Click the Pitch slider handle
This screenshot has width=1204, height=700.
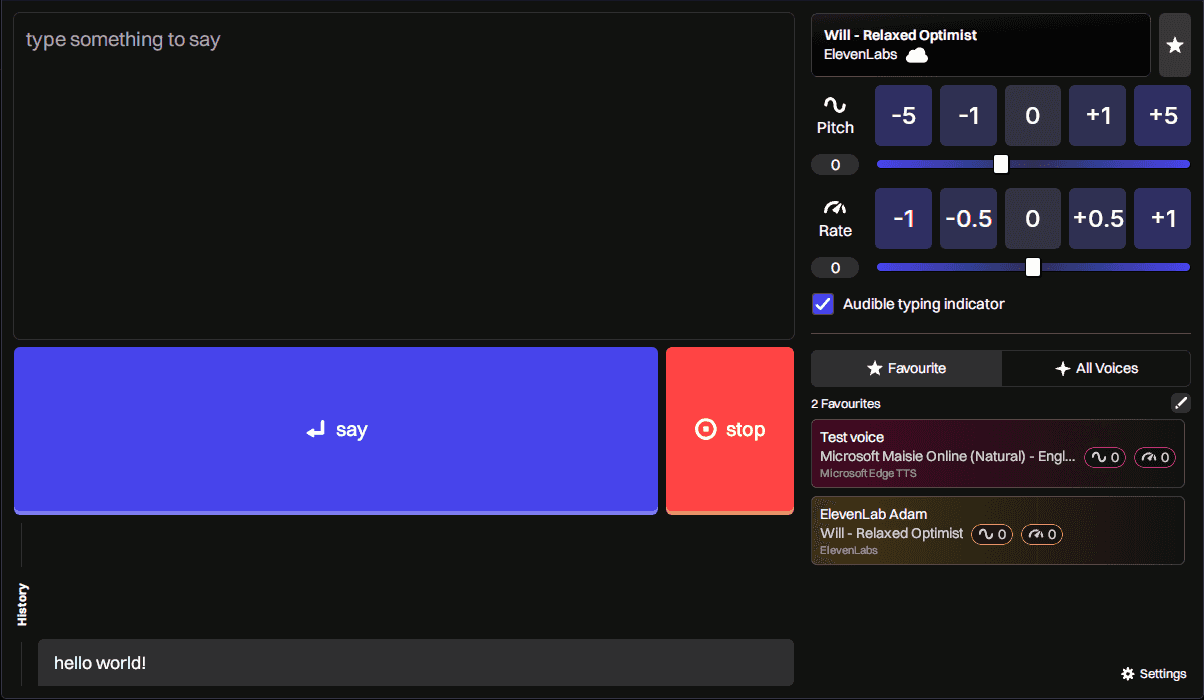1001,164
